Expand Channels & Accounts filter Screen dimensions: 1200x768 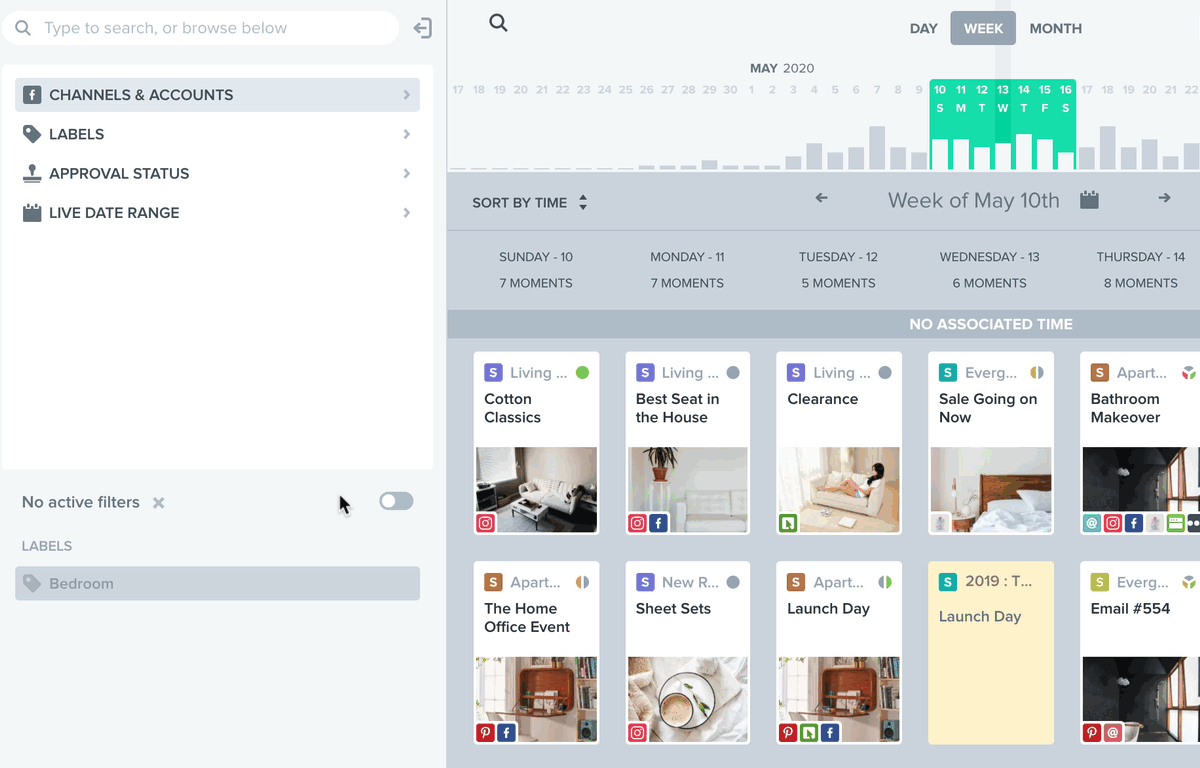[x=217, y=95]
